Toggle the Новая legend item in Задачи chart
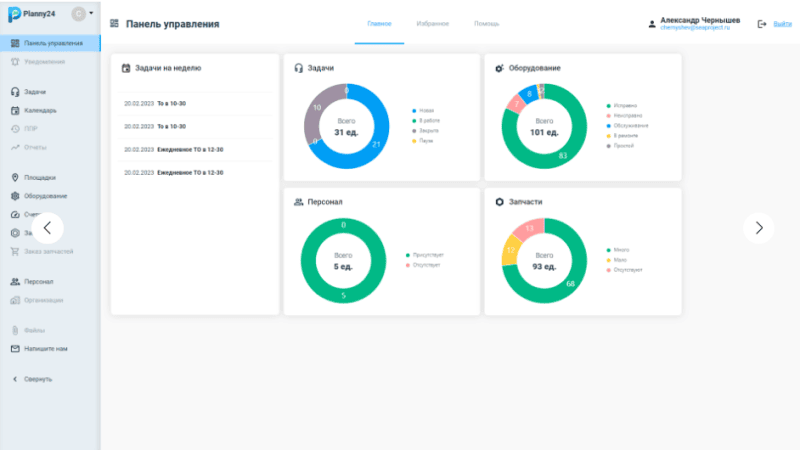Screen dimensions: 800x450 [x=426, y=110]
